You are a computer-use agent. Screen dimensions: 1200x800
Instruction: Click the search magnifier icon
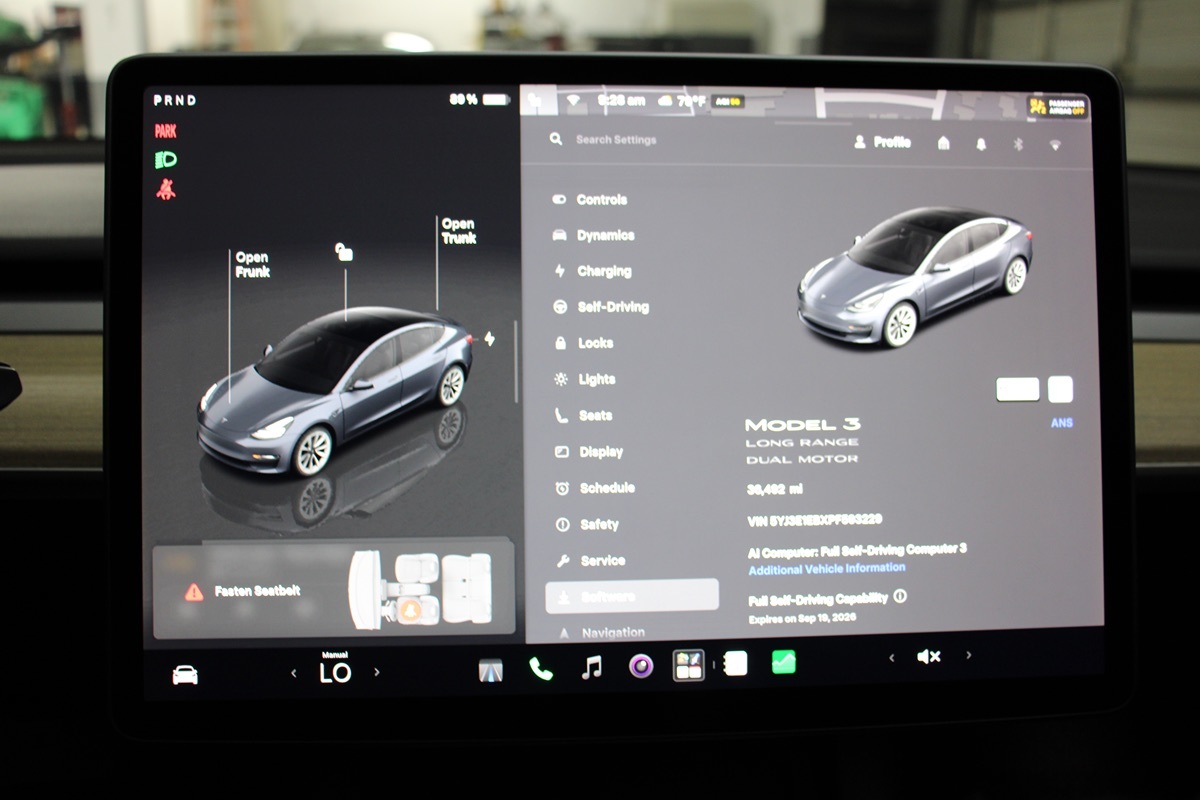[x=556, y=139]
